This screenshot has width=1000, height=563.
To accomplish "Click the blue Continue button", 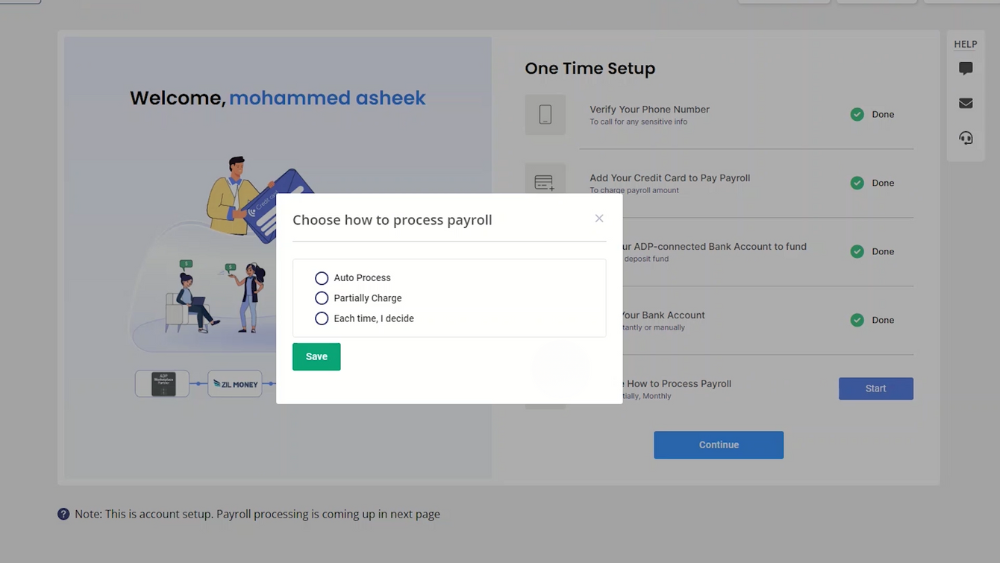I will coord(719,445).
